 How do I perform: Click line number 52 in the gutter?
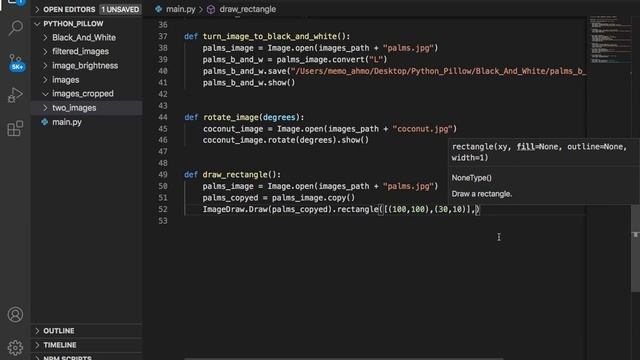163,209
